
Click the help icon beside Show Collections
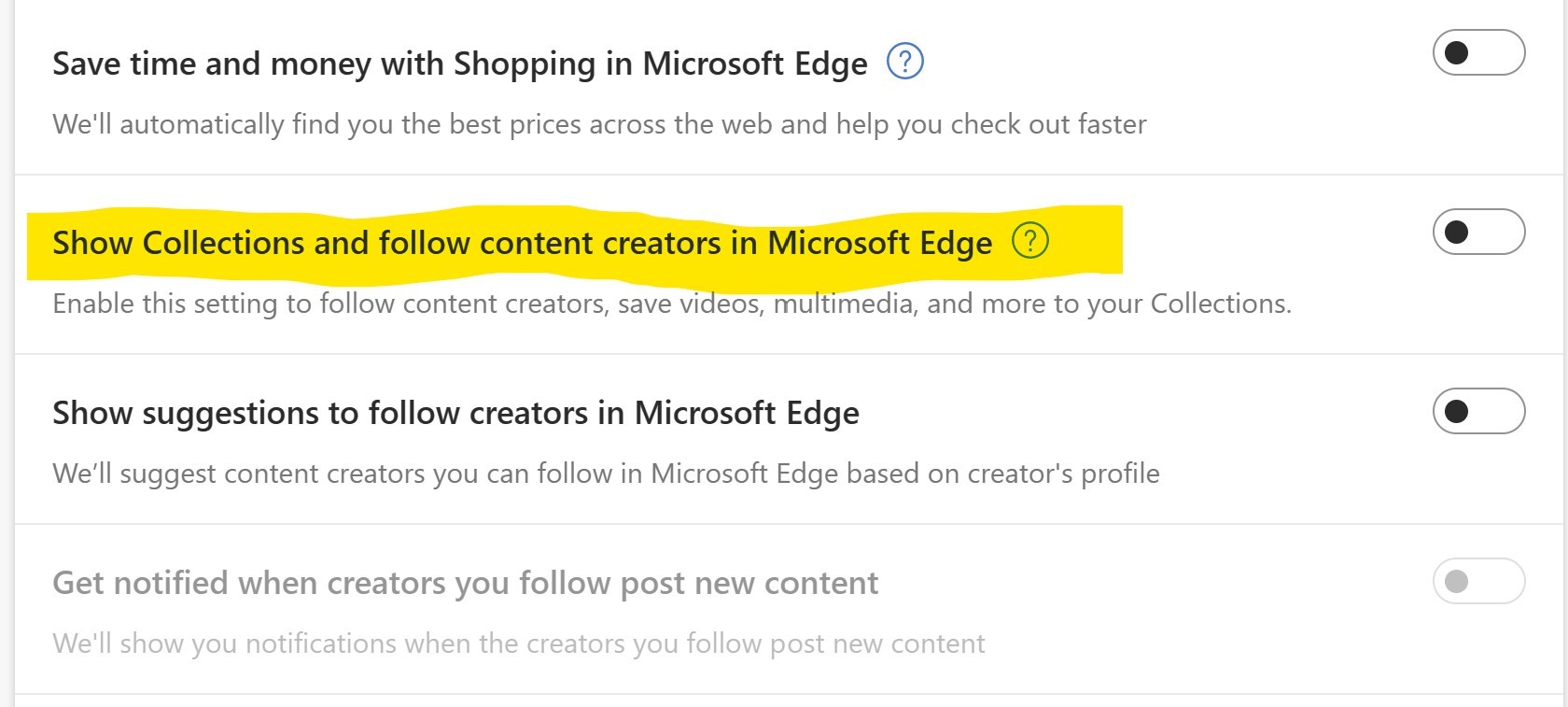coord(1030,241)
